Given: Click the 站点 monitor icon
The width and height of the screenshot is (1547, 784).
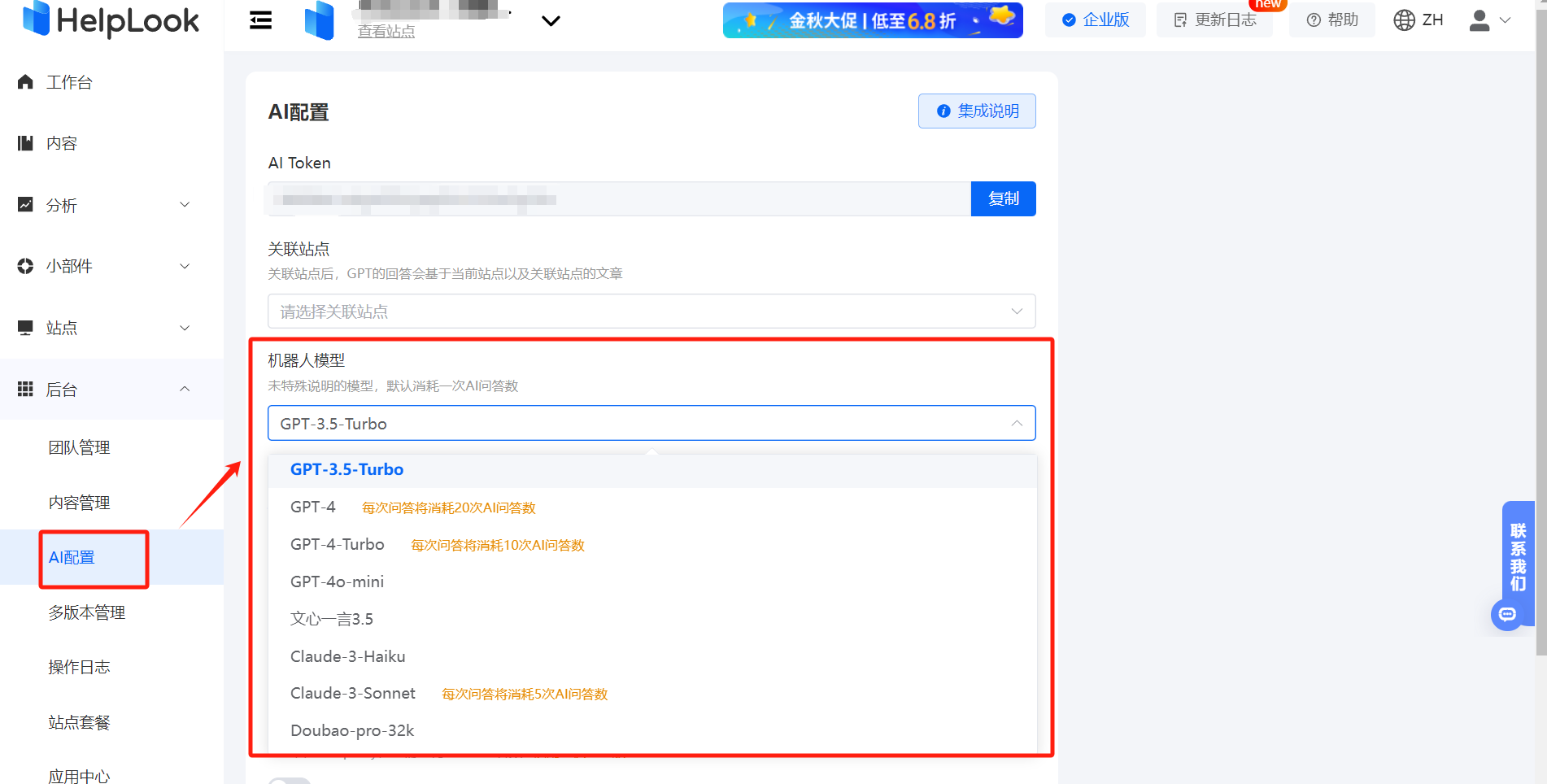Looking at the screenshot, I should click(x=25, y=328).
